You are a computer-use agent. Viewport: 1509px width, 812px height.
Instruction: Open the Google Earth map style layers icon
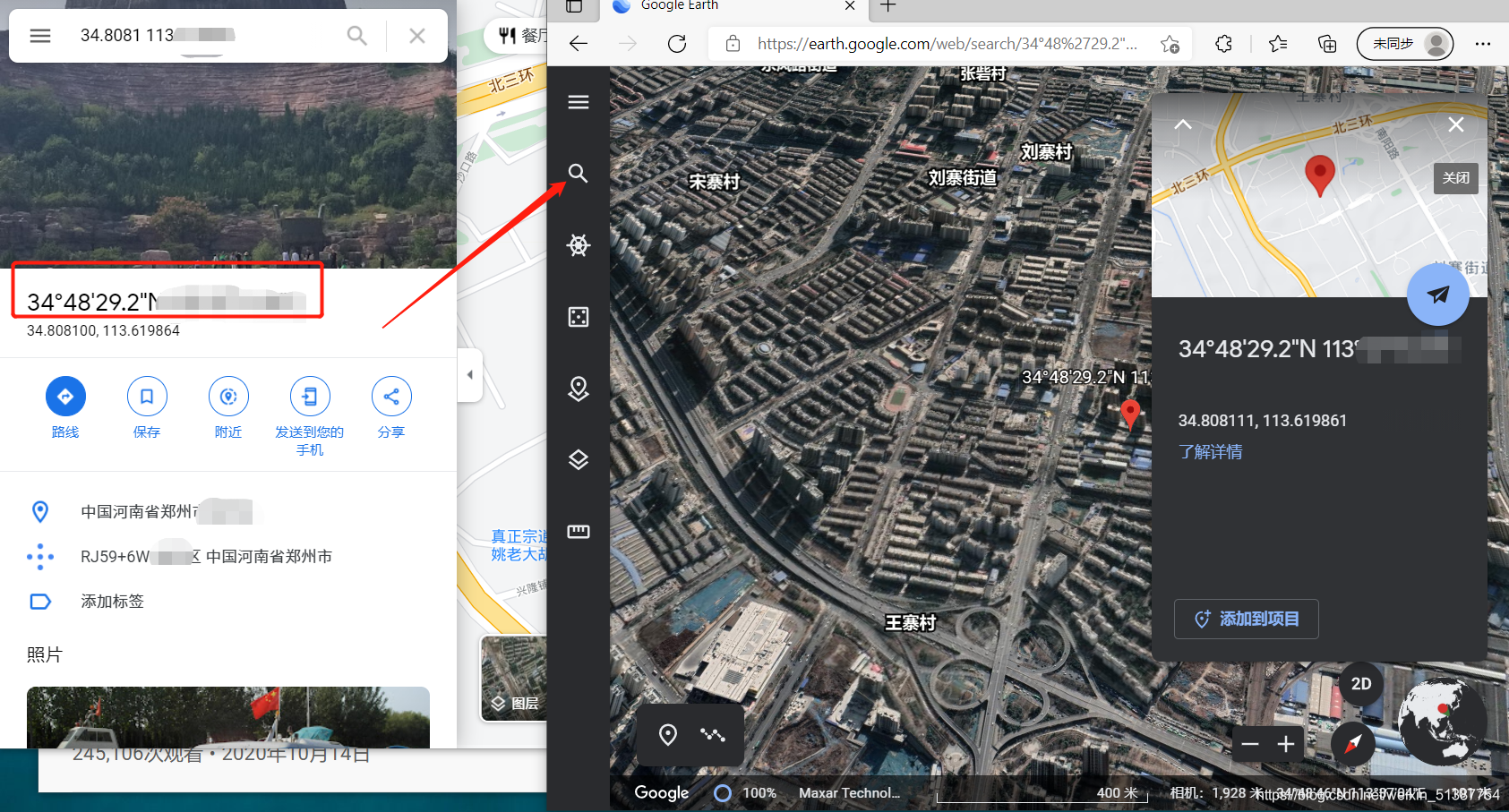point(579,460)
